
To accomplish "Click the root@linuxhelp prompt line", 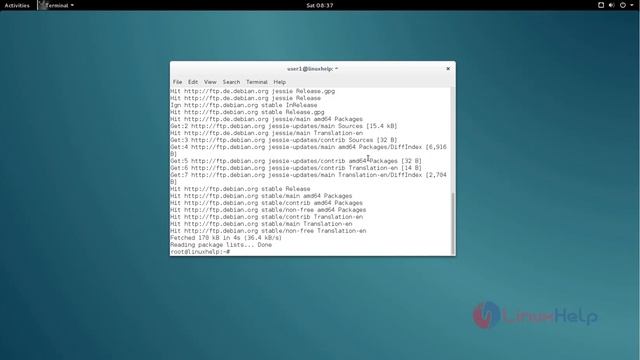I will 200,252.
